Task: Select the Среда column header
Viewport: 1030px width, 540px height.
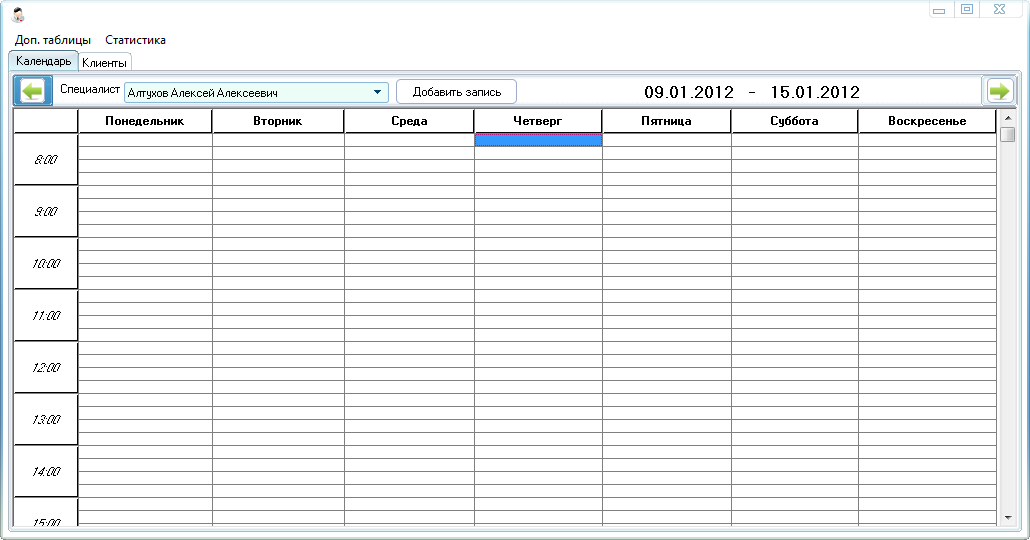Action: coord(409,121)
